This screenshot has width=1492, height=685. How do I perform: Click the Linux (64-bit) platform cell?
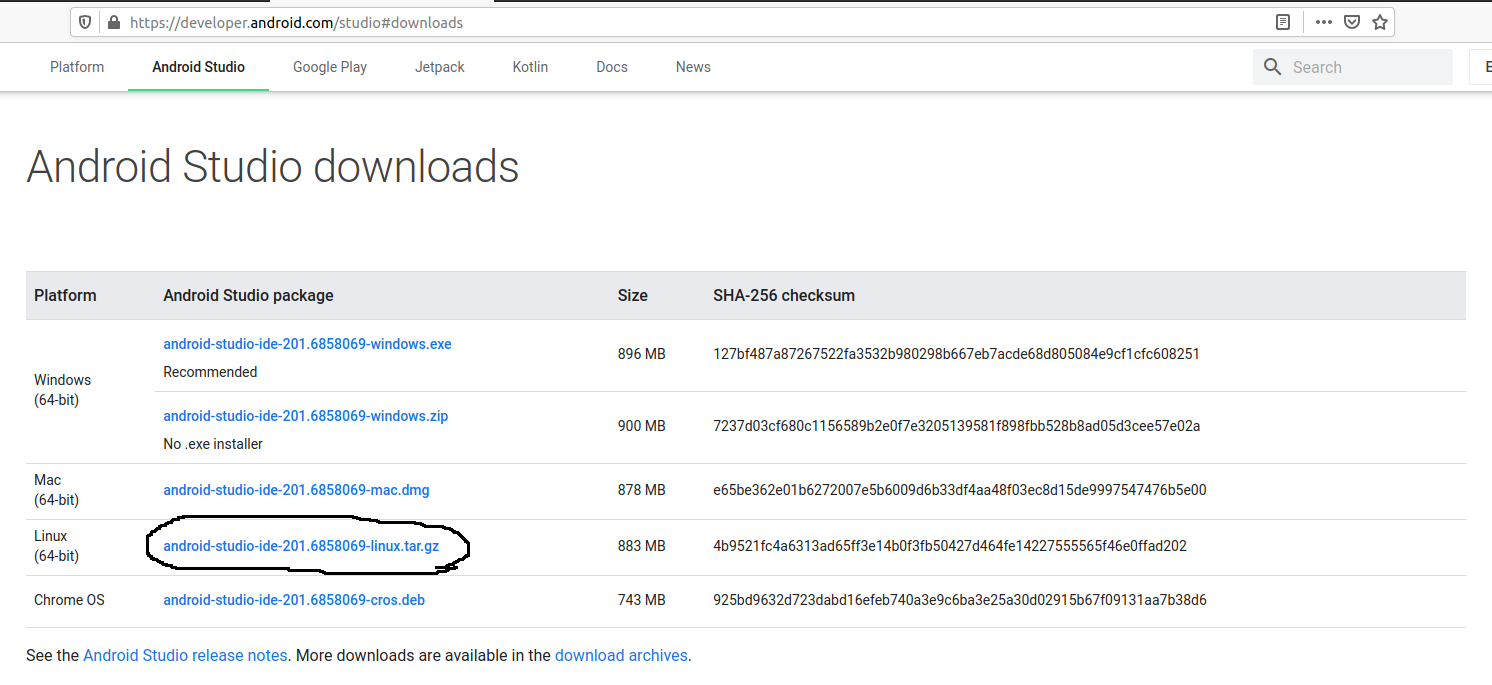[56, 546]
